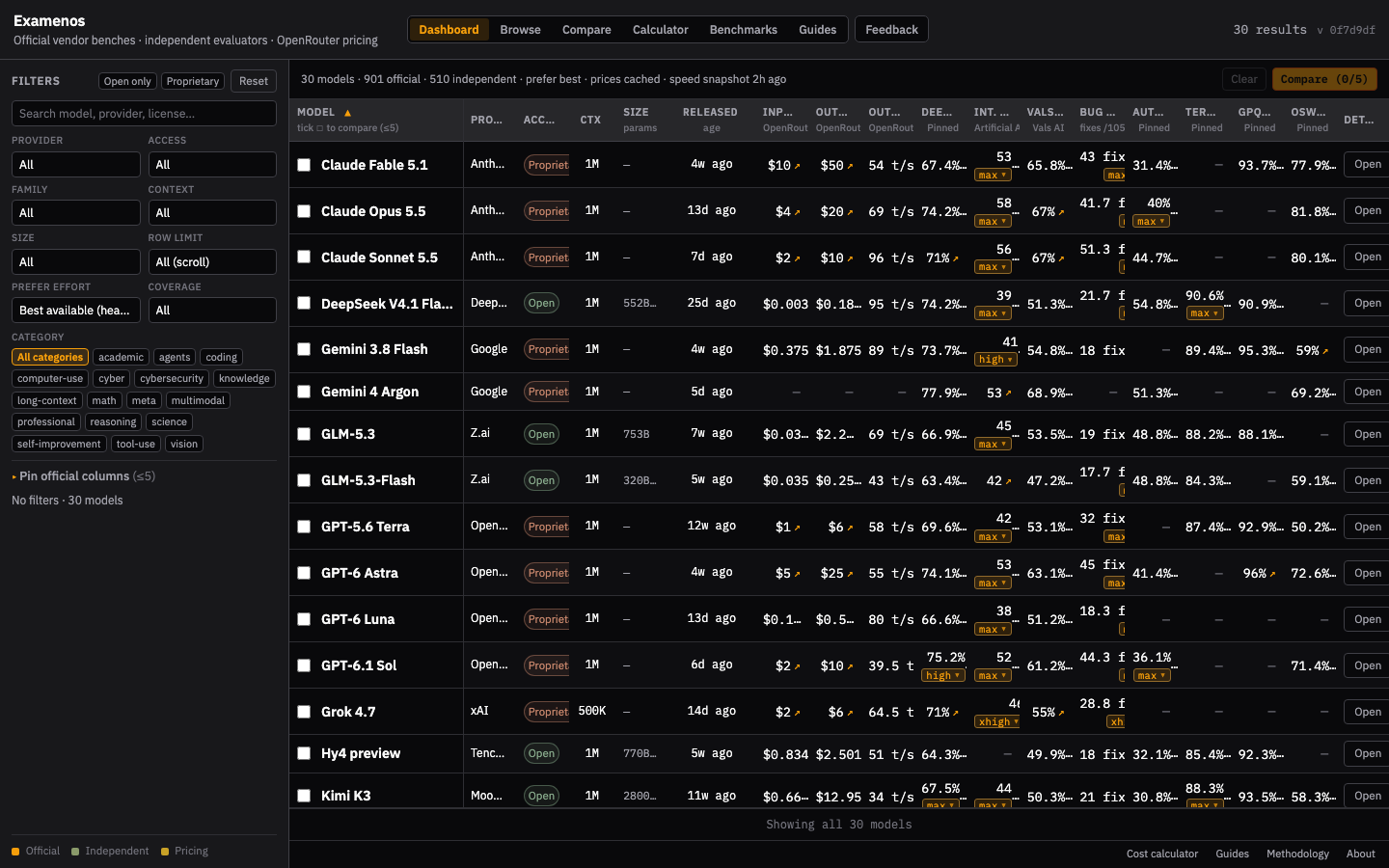Filter by the multimodal category
The image size is (1389, 868).
point(198,400)
